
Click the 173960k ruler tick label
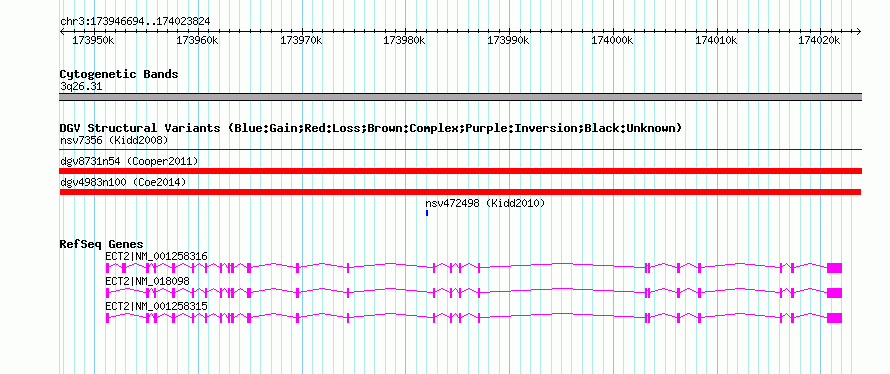click(197, 40)
